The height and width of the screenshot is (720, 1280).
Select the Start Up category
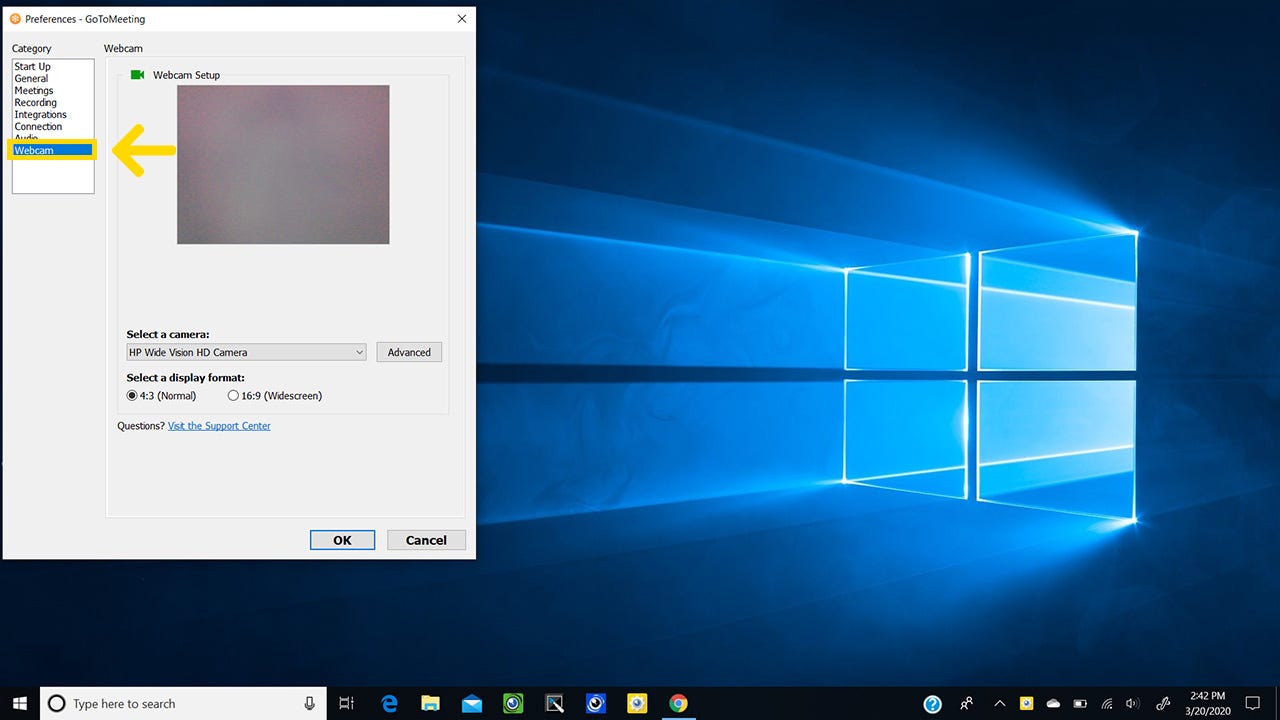32,67
